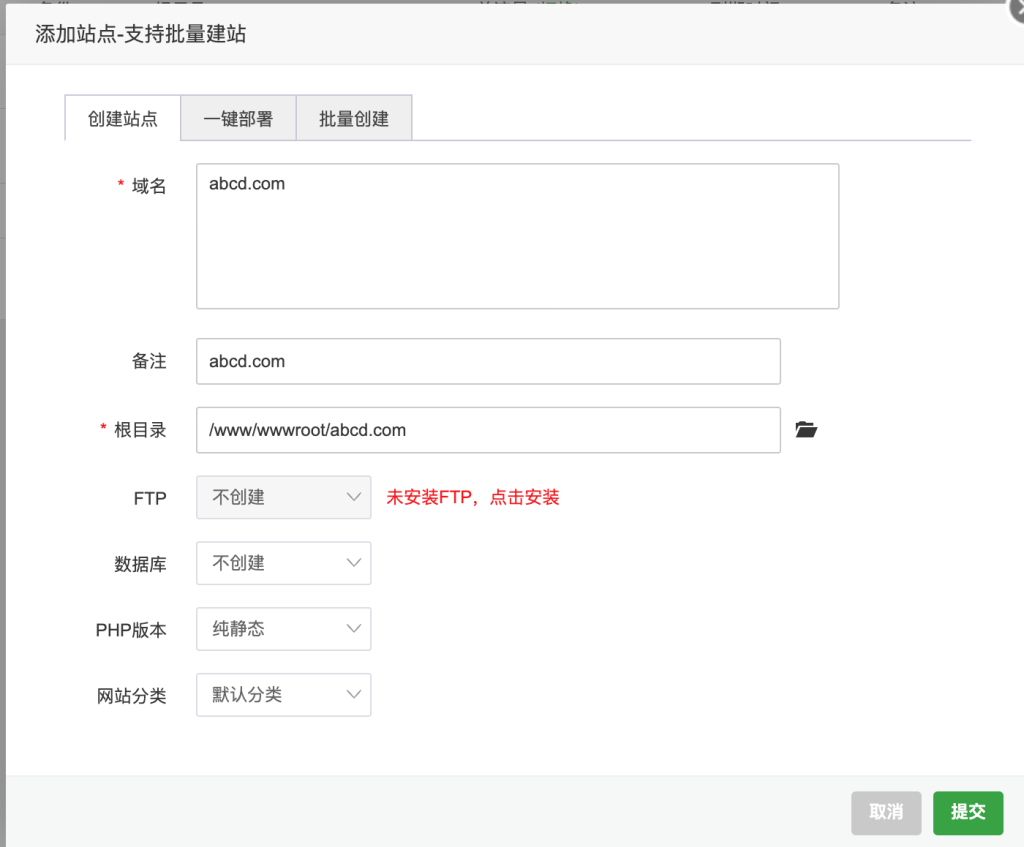Click 点击安装 to install FTP
Image resolution: width=1024 pixels, height=847 pixels.
524,497
